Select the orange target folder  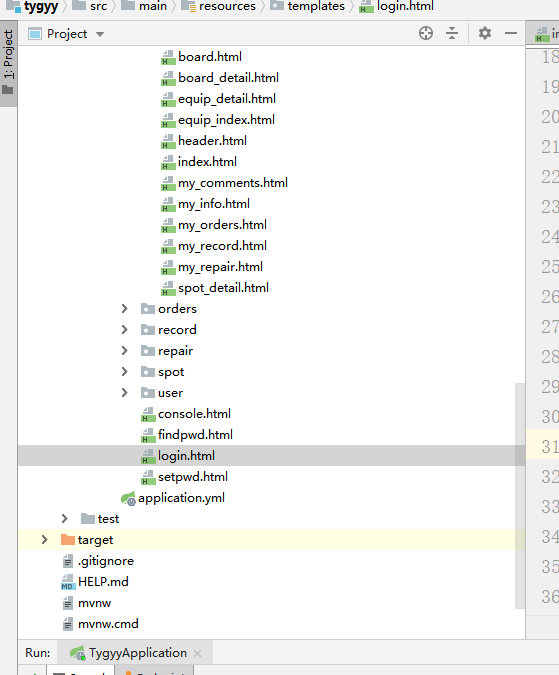[86, 540]
